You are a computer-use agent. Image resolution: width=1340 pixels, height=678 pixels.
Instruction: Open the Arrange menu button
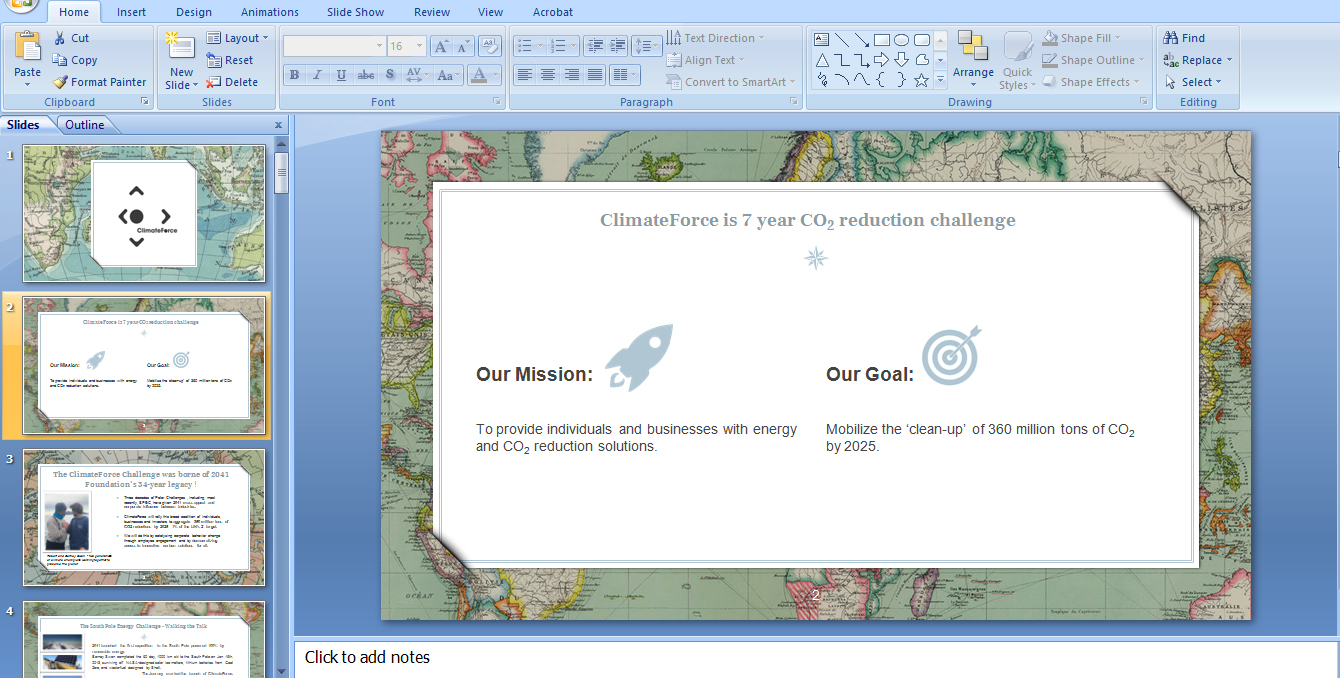pos(973,60)
